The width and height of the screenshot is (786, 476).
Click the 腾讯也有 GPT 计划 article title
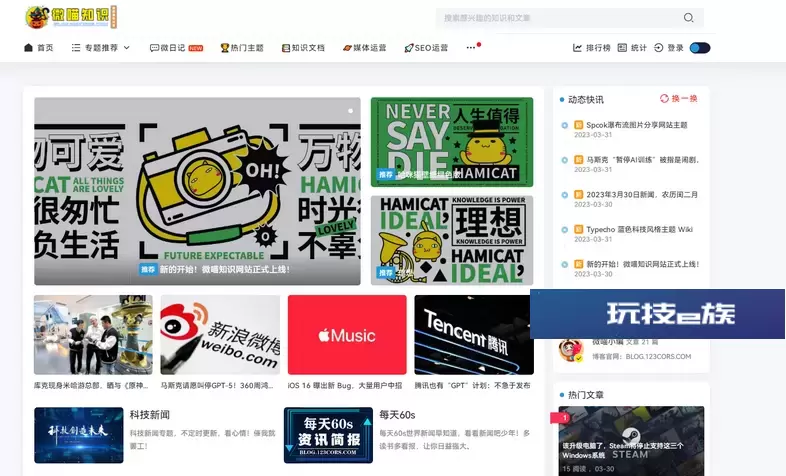(x=472, y=386)
